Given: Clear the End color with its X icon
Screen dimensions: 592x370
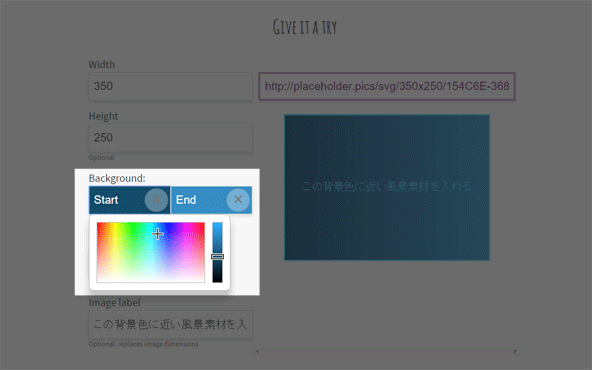Looking at the screenshot, I should tap(238, 200).
